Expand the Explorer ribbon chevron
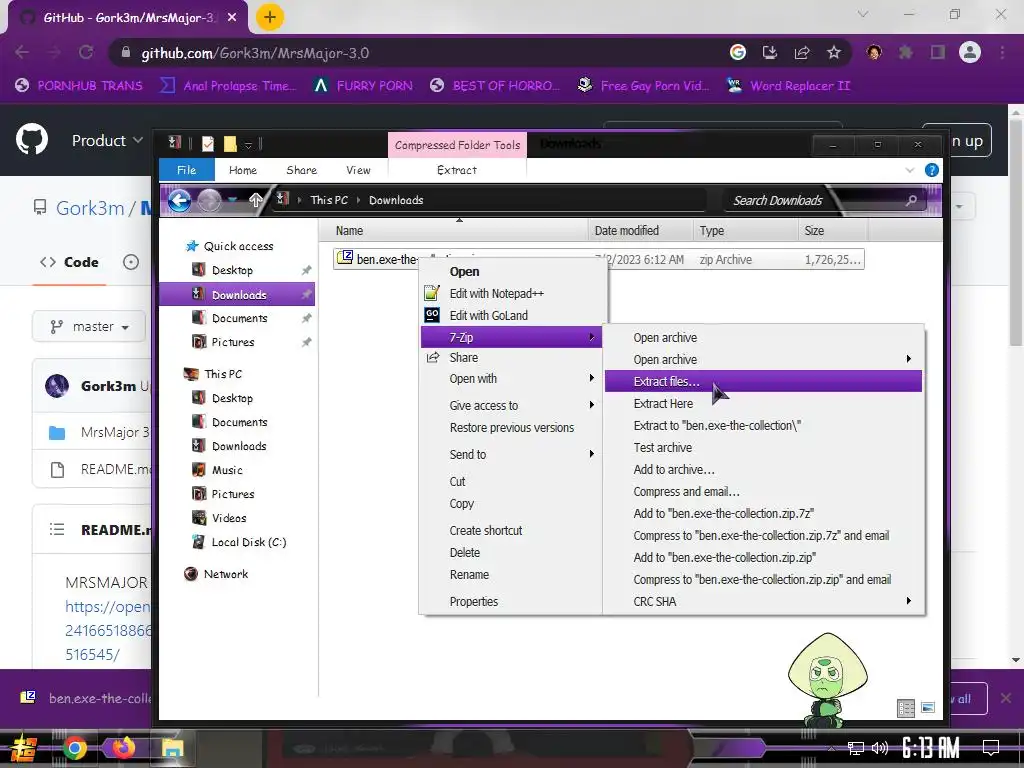 910,170
